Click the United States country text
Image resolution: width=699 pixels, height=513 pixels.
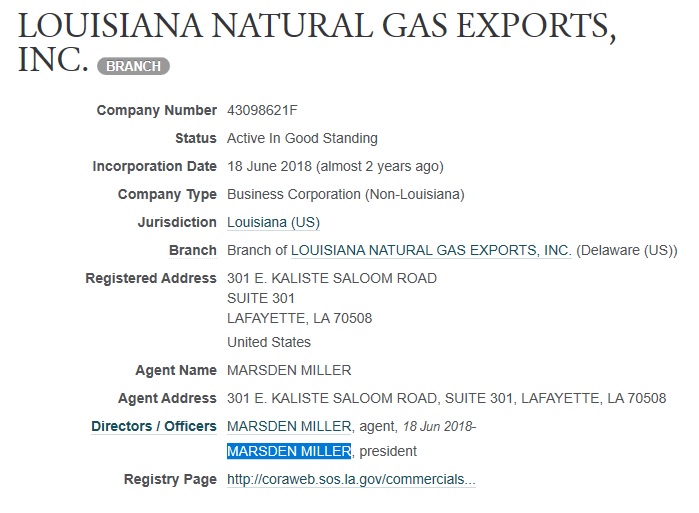269,342
